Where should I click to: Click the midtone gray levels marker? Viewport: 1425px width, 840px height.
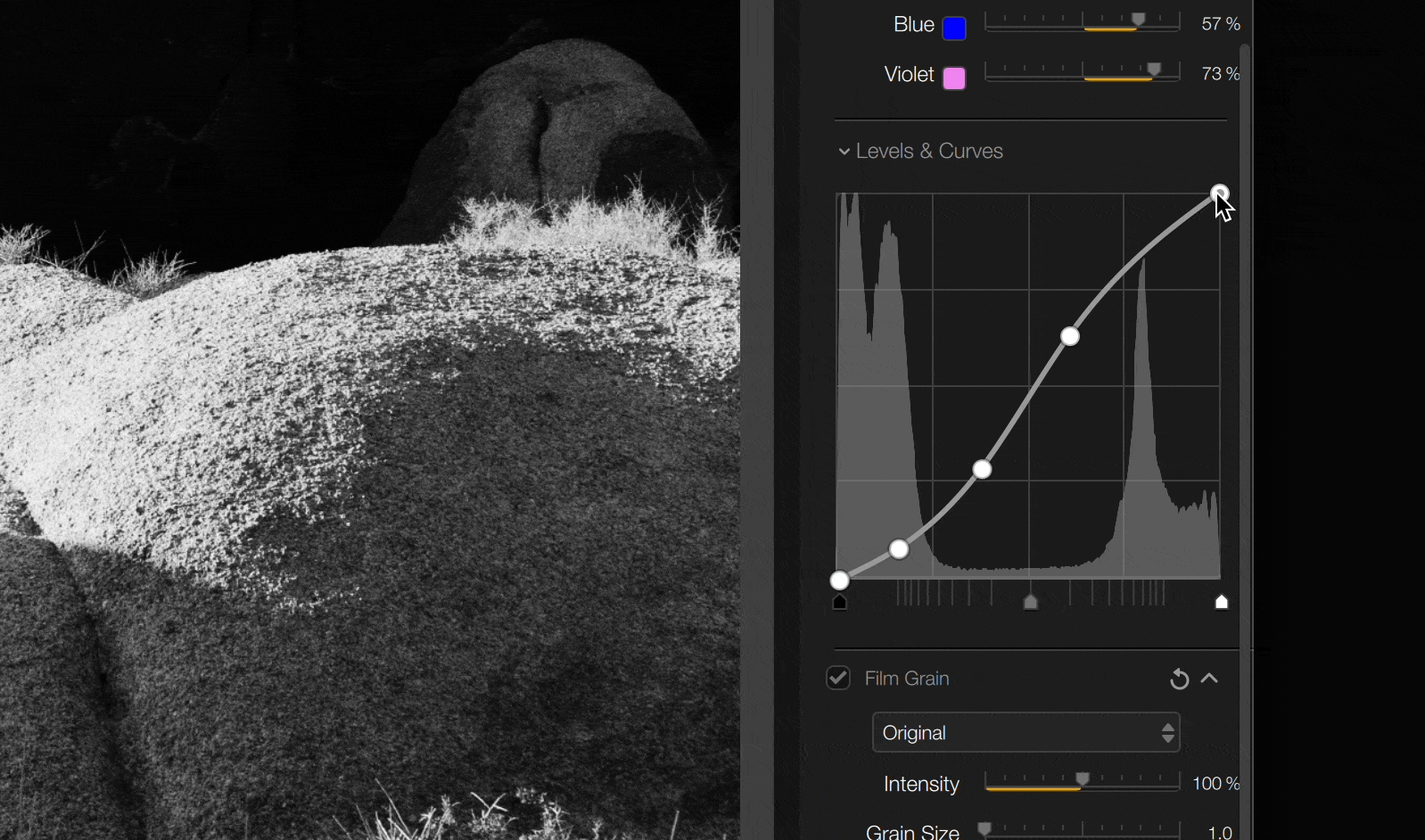coord(1031,603)
